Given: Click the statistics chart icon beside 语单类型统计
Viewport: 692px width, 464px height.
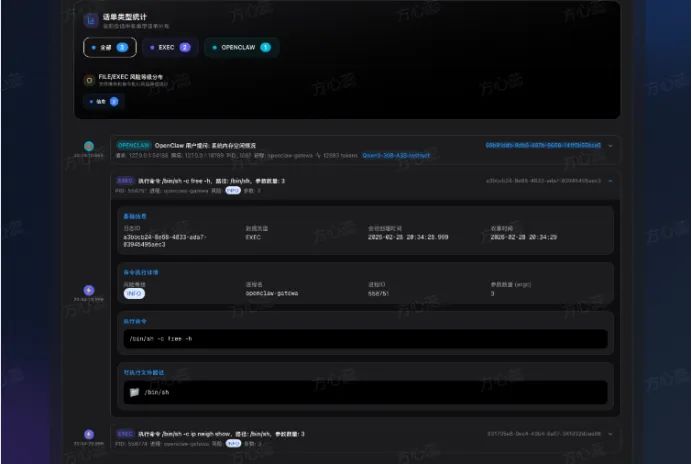Looking at the screenshot, I should point(92,20).
